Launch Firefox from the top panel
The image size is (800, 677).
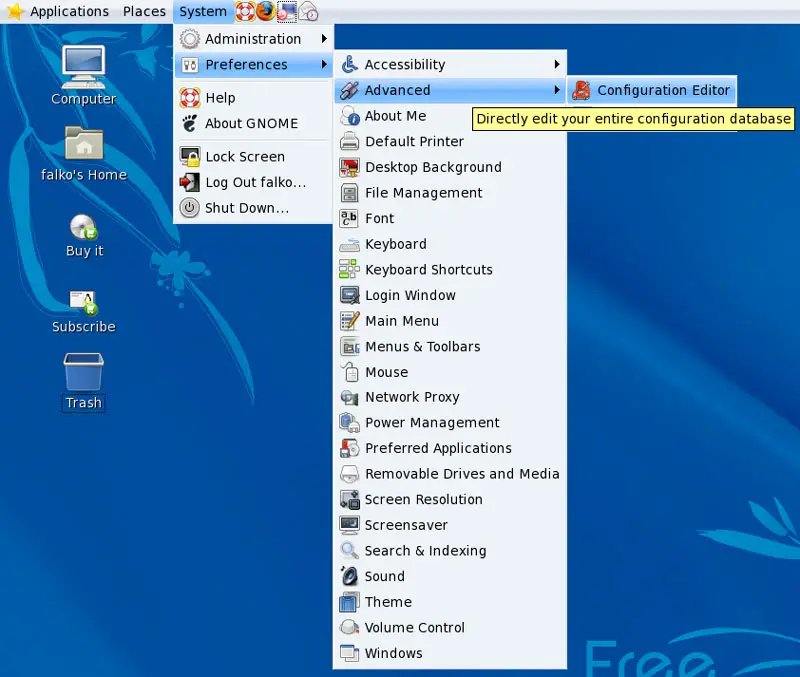(265, 11)
